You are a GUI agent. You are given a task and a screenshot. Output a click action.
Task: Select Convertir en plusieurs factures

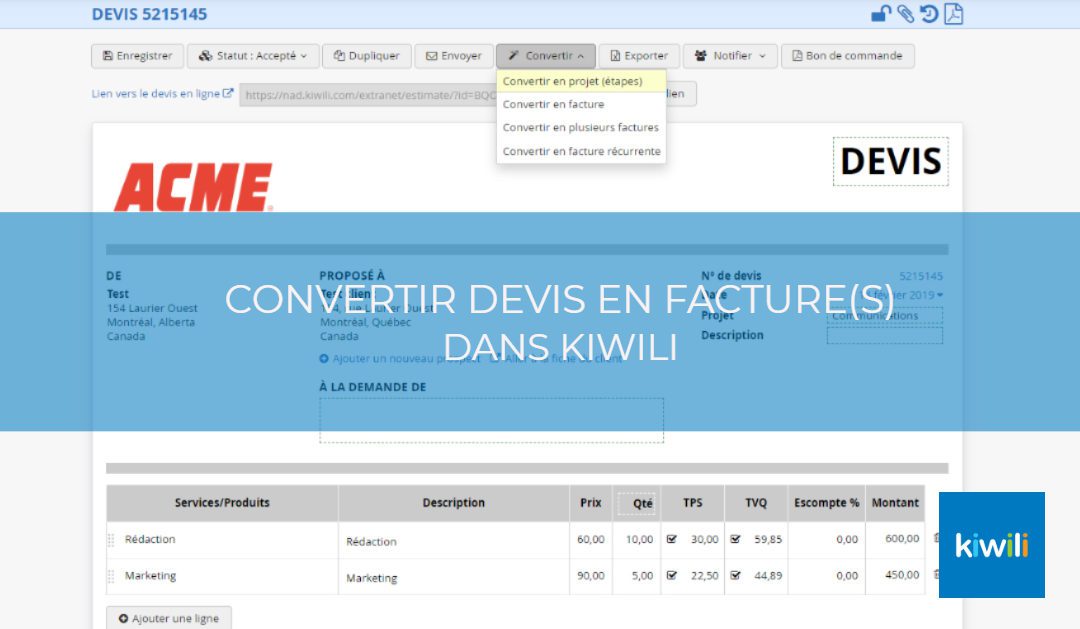pyautogui.click(x=581, y=127)
